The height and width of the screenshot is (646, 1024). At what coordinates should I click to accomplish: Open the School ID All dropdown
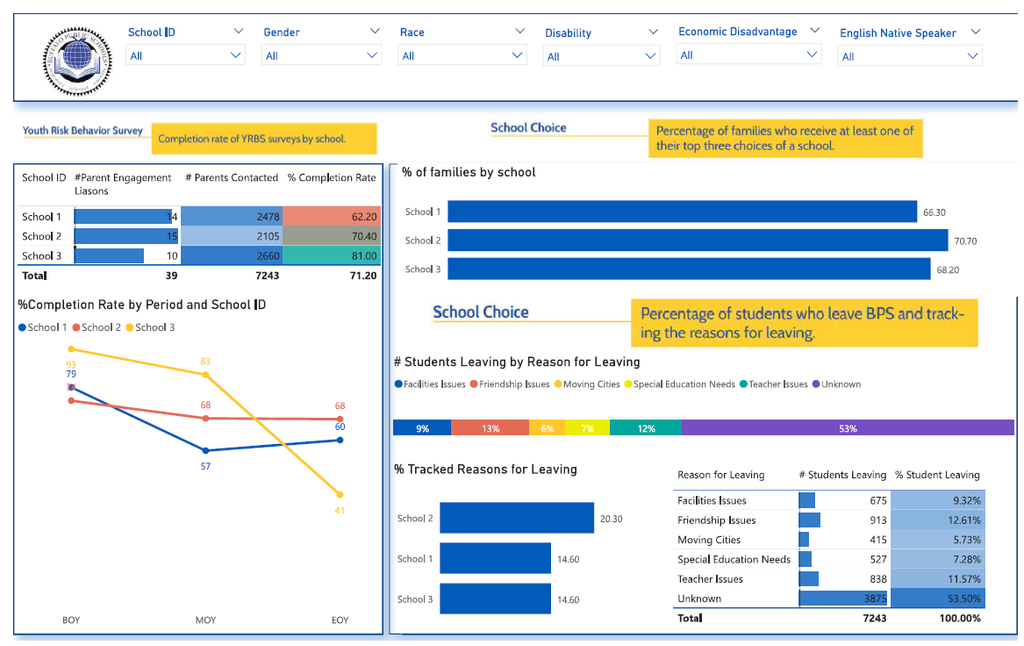185,56
